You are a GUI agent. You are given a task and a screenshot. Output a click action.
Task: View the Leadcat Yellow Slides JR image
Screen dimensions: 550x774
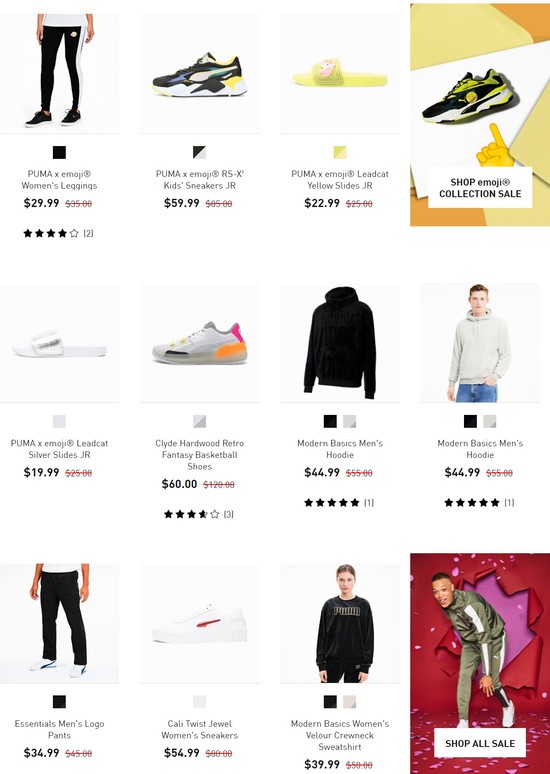(x=340, y=73)
